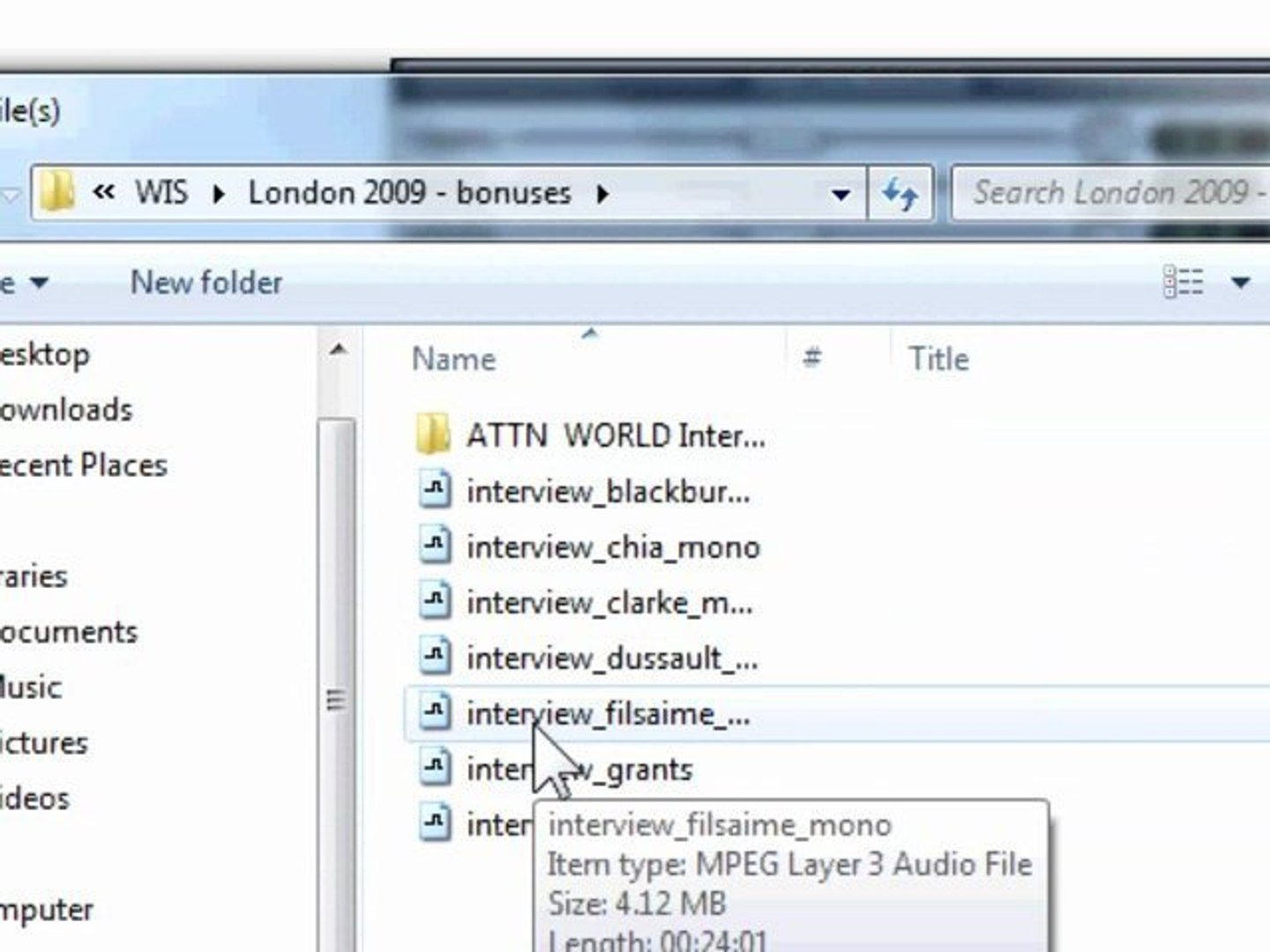Select Desktop in the navigation pane
This screenshot has width=1270, height=952.
(44, 354)
